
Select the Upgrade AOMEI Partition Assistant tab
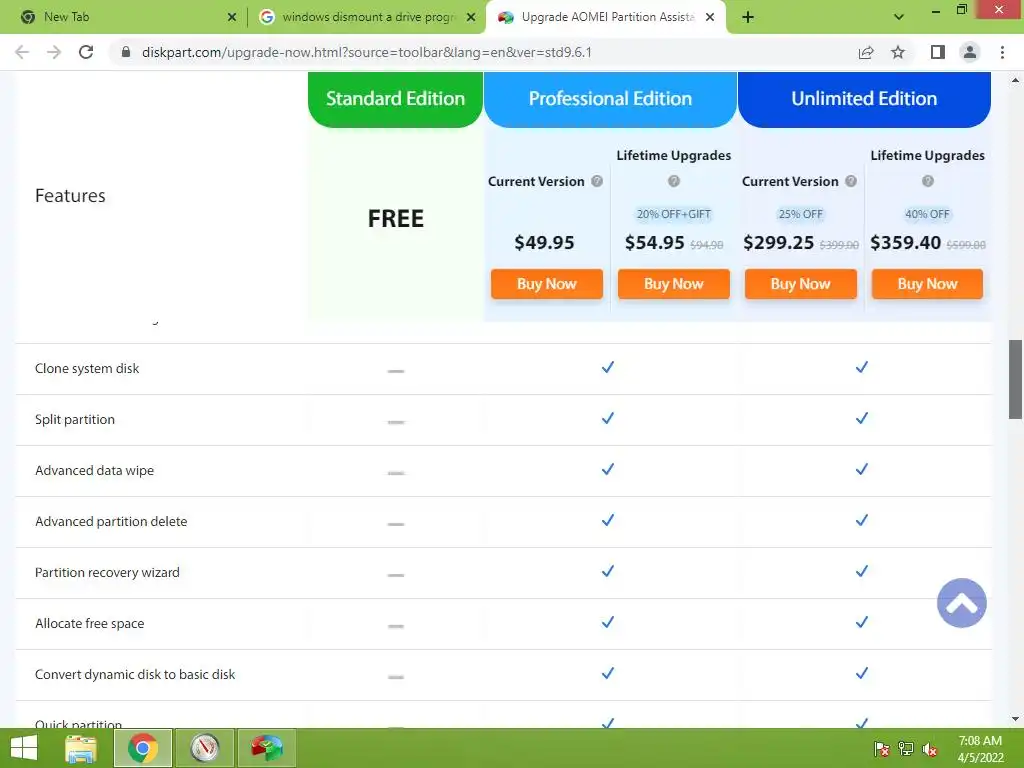(606, 17)
